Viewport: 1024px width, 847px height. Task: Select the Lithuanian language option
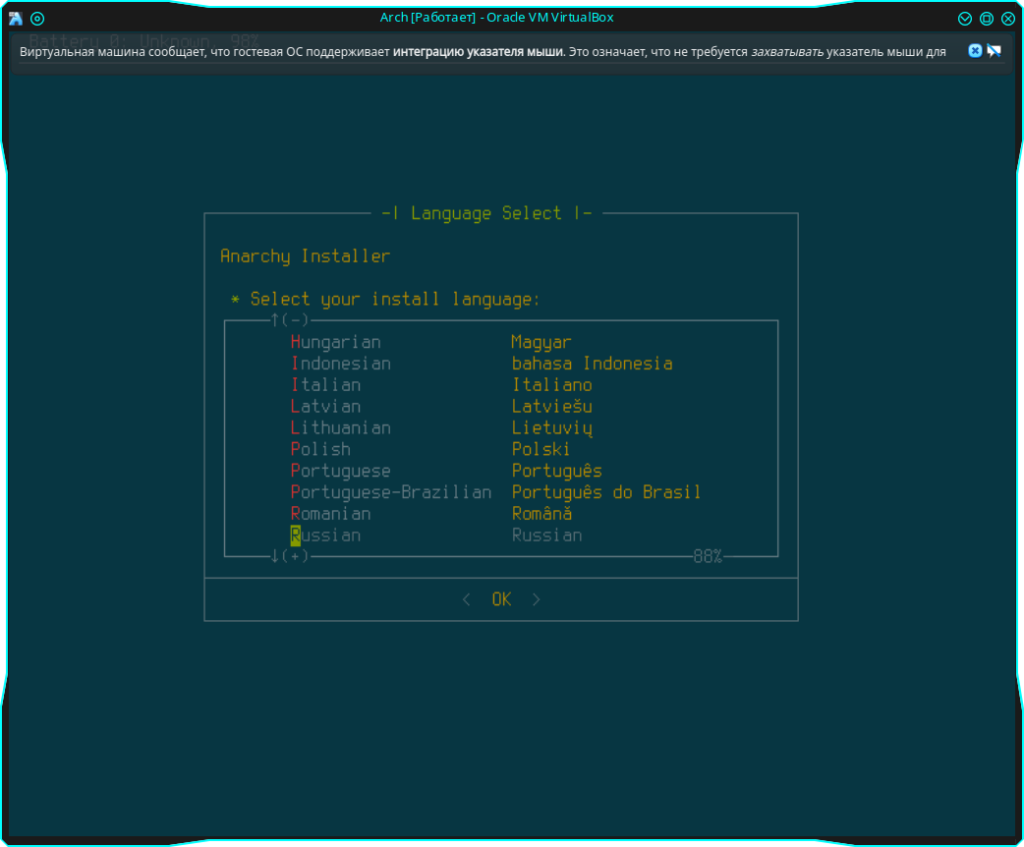[341, 428]
